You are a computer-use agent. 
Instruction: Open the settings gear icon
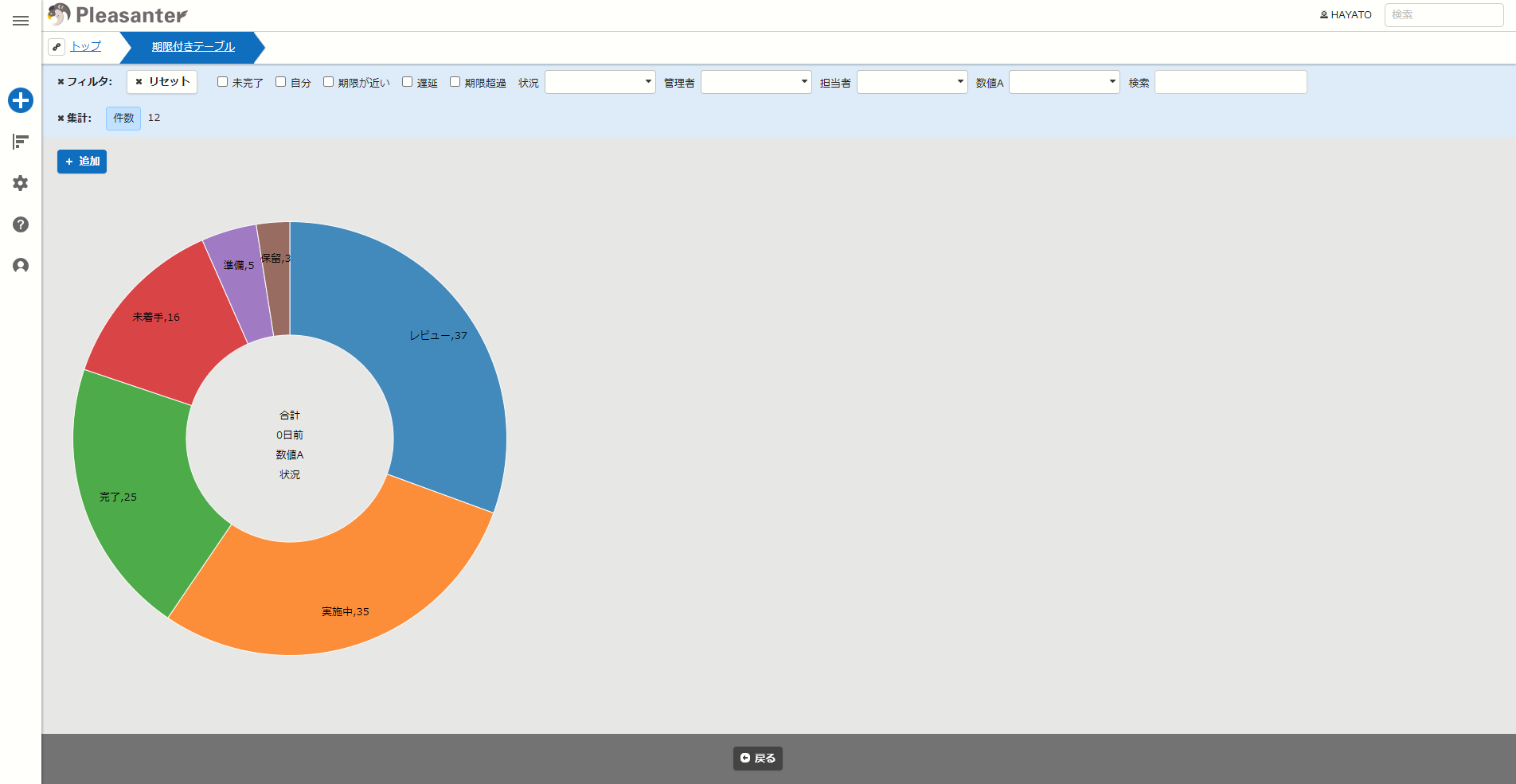(21, 183)
